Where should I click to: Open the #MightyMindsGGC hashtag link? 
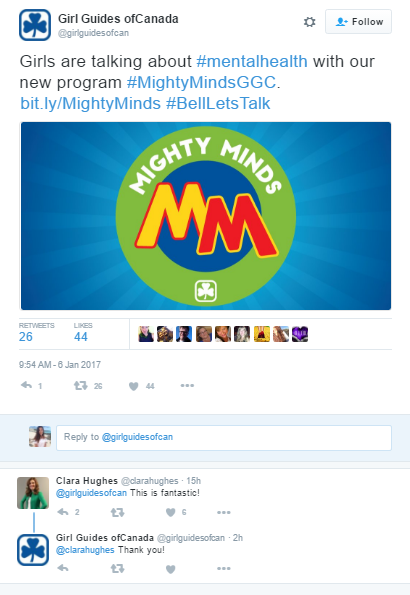point(201,82)
